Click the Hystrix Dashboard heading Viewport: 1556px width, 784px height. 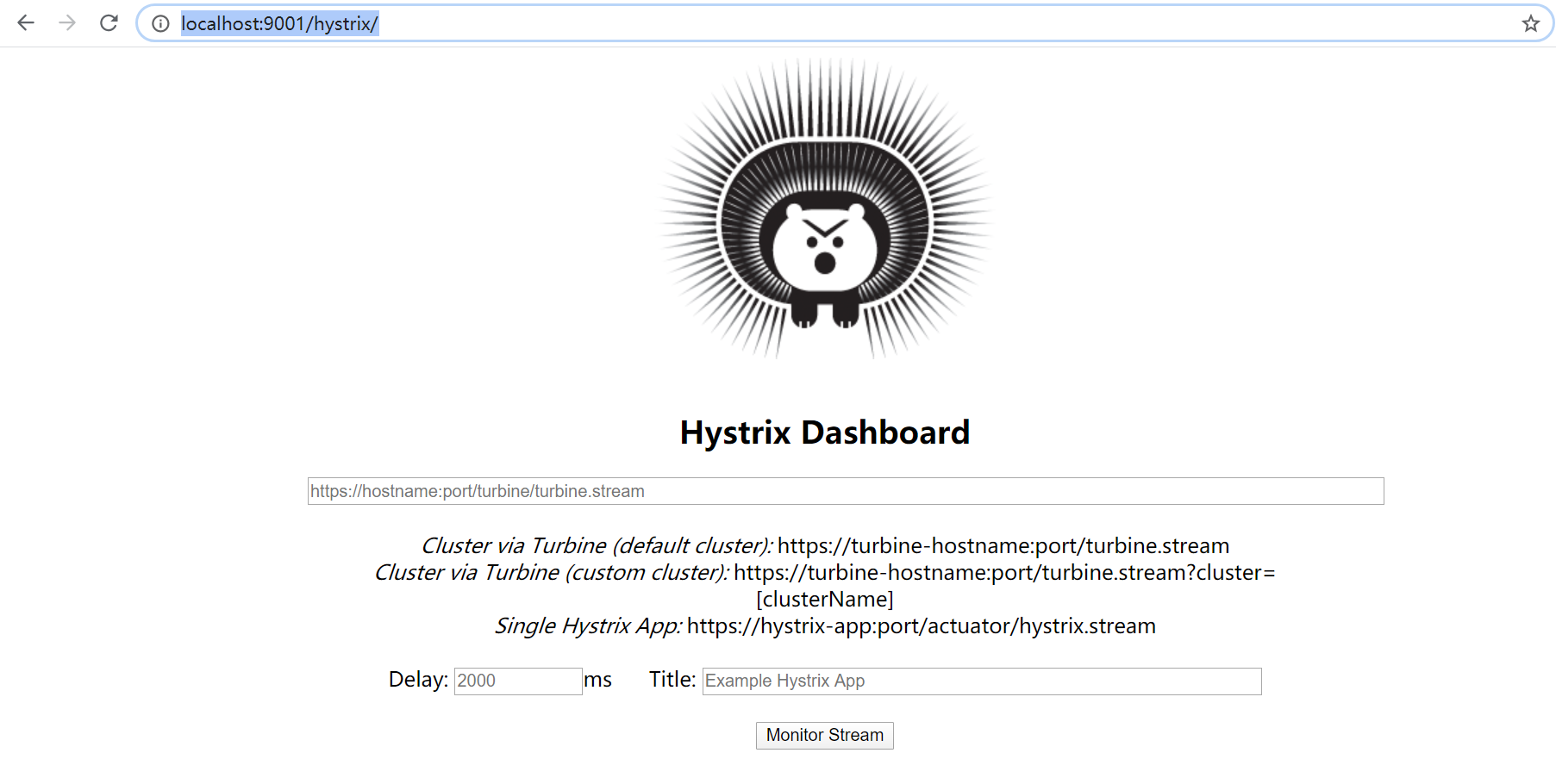point(825,432)
